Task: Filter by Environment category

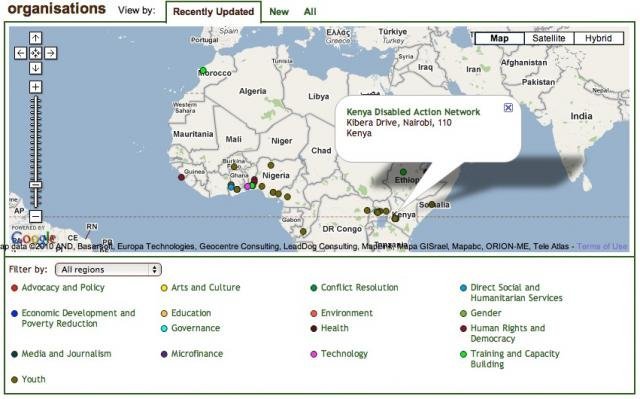Action: click(347, 313)
